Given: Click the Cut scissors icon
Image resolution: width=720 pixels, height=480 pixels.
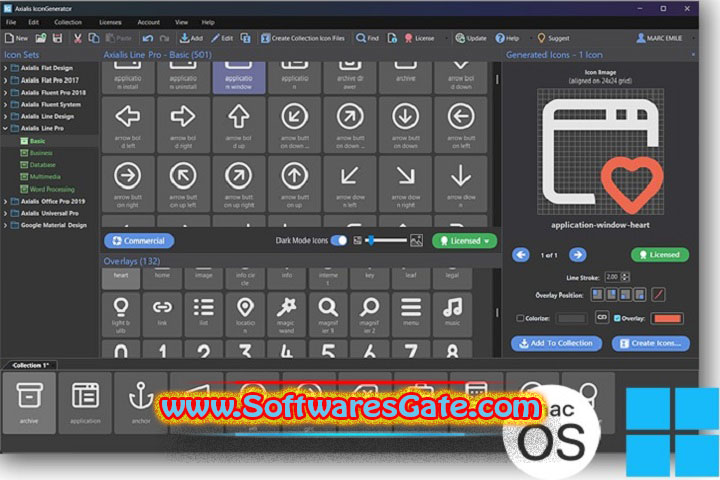Looking at the screenshot, I should 78,38.
